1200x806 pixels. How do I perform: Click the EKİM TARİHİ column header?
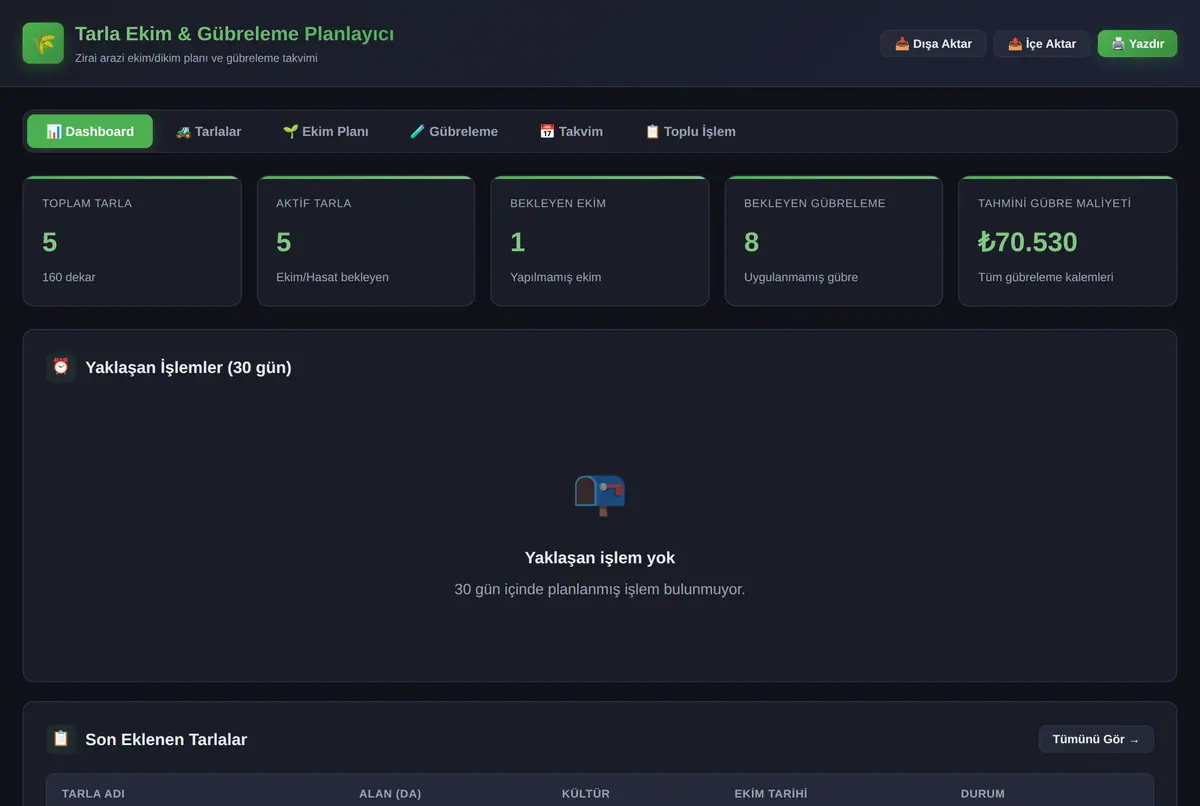[x=771, y=794]
